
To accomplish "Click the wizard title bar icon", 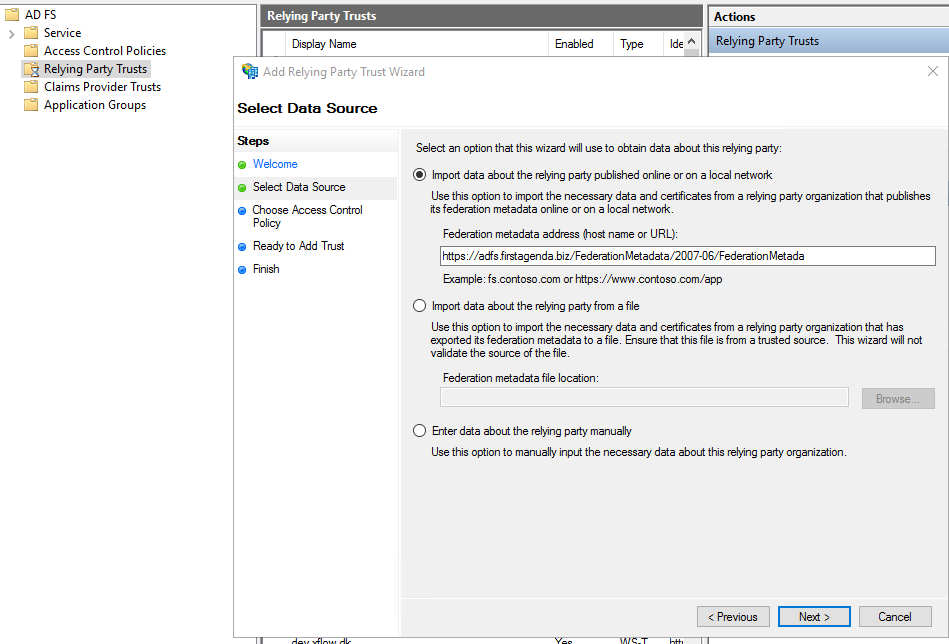I will click(x=250, y=71).
